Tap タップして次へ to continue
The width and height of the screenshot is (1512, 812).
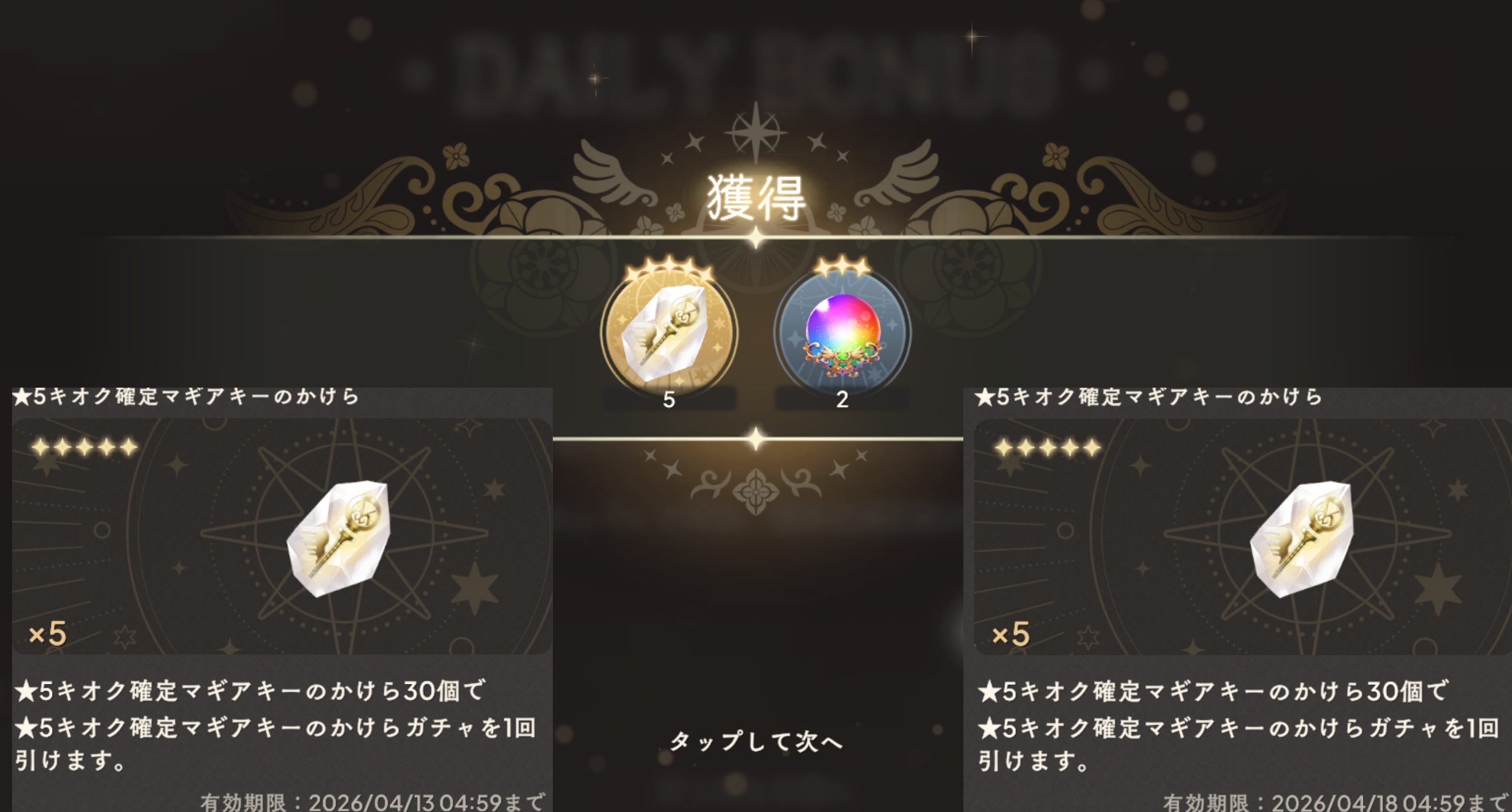(756, 742)
